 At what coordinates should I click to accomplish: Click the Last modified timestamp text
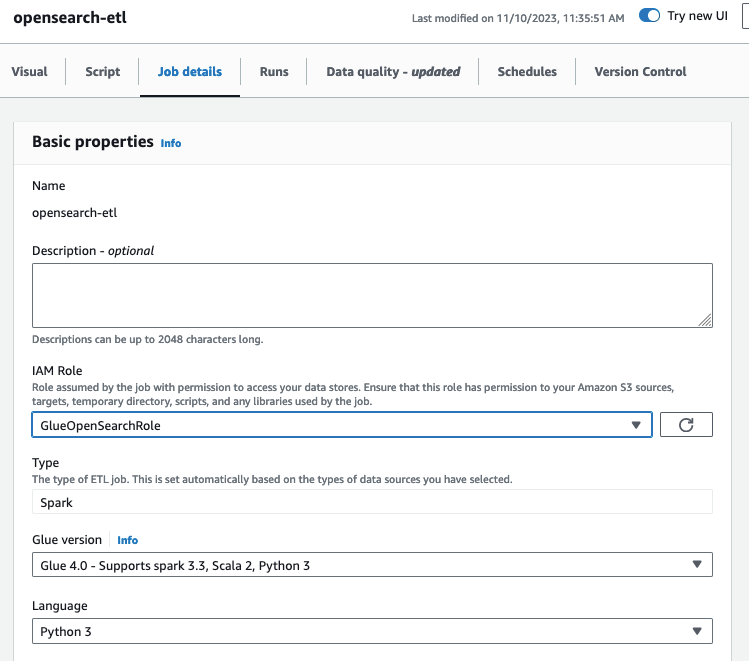click(518, 18)
